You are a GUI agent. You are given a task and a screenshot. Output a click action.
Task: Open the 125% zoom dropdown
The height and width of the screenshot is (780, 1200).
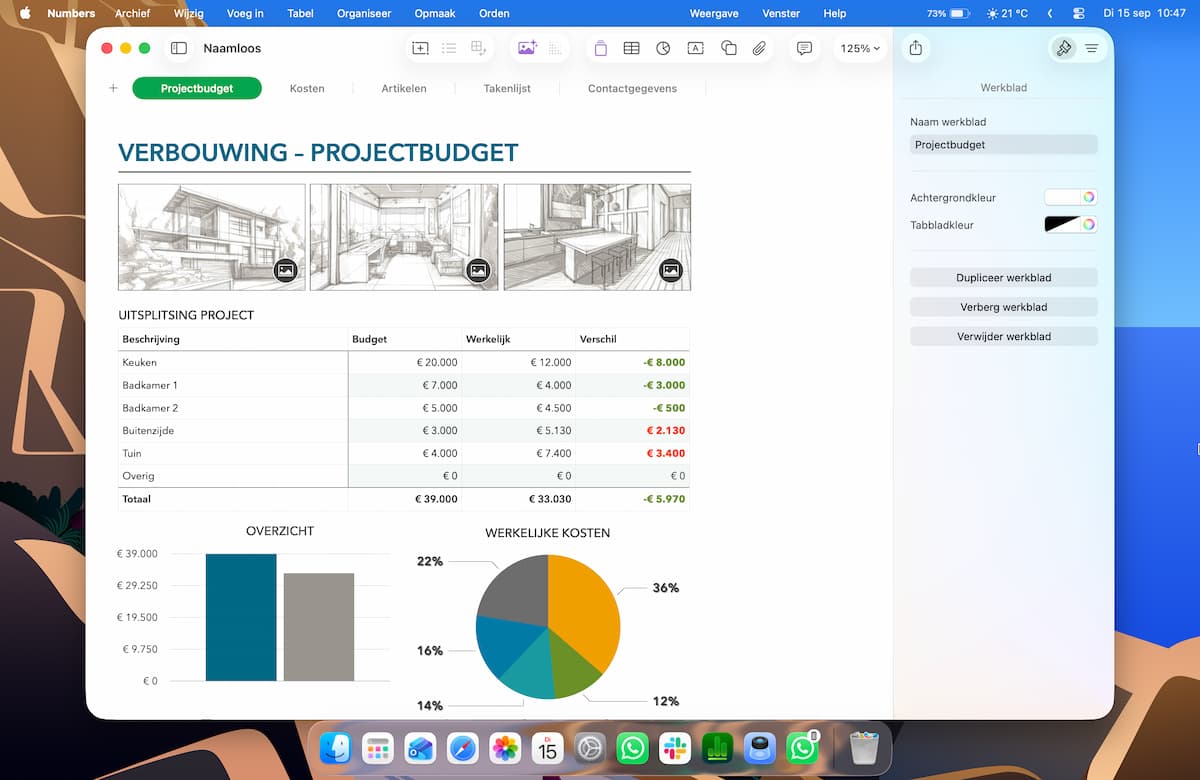pyautogui.click(x=860, y=48)
